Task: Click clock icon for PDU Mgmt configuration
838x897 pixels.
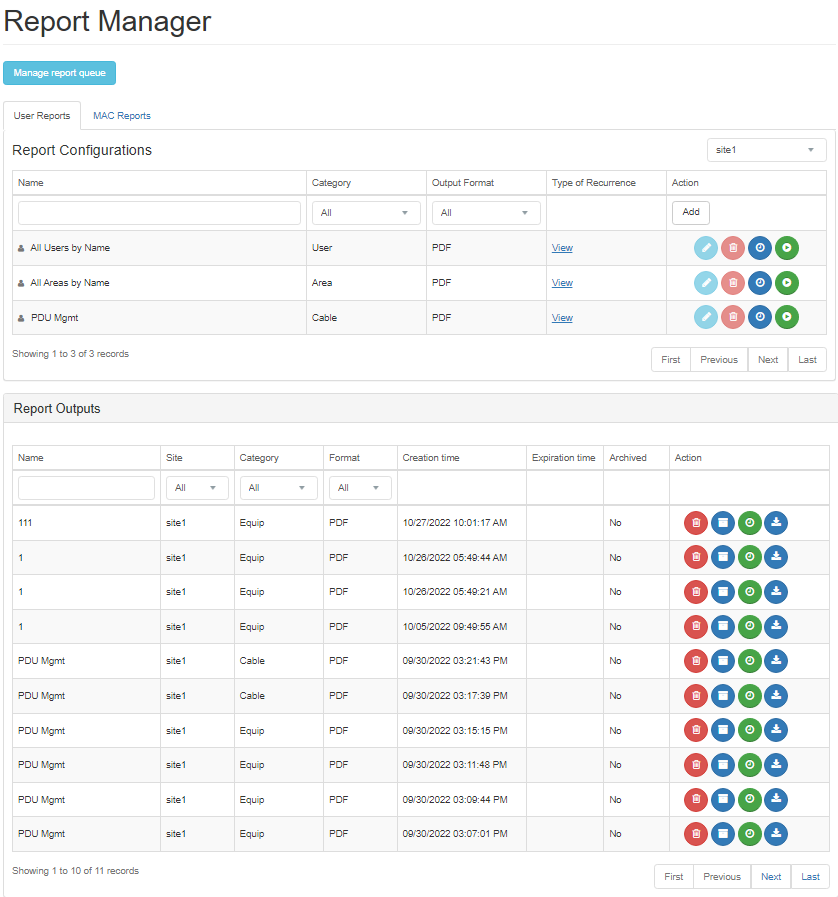Action: coord(760,317)
